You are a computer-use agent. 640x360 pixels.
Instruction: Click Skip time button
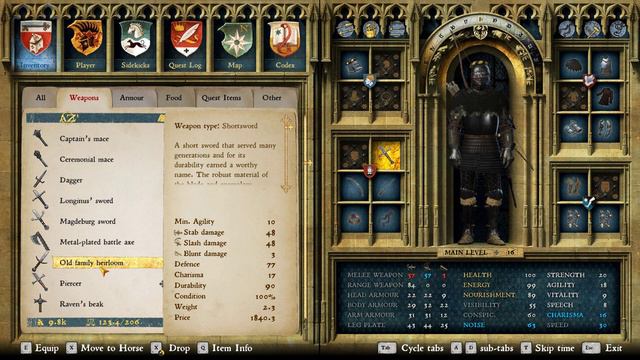548,348
